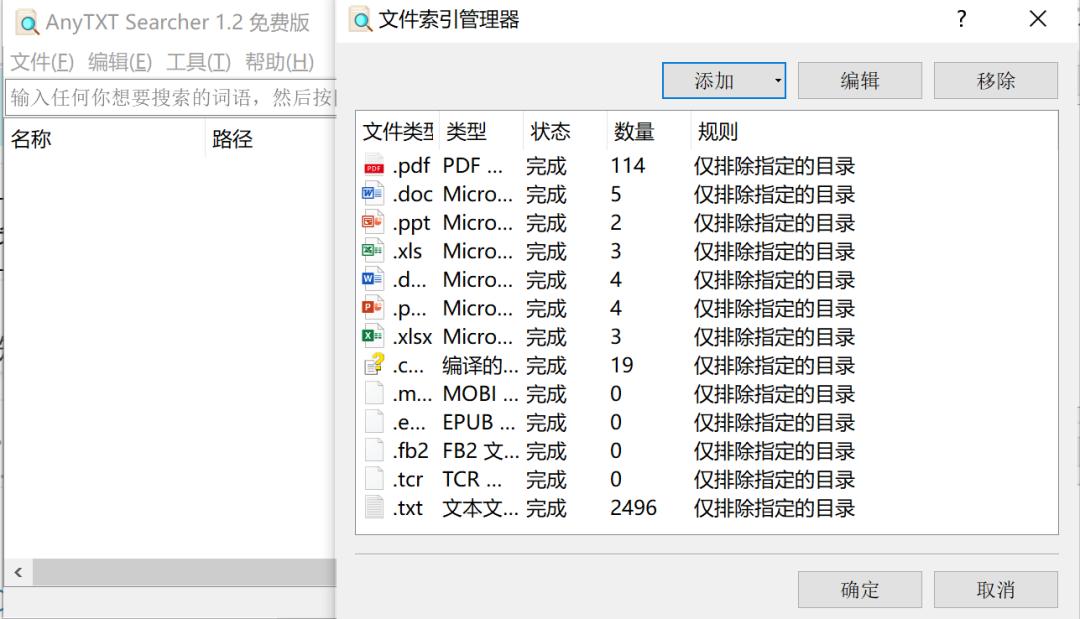Click the count 19 in the .c... row
Viewport: 1080px width, 619px height.
click(622, 366)
